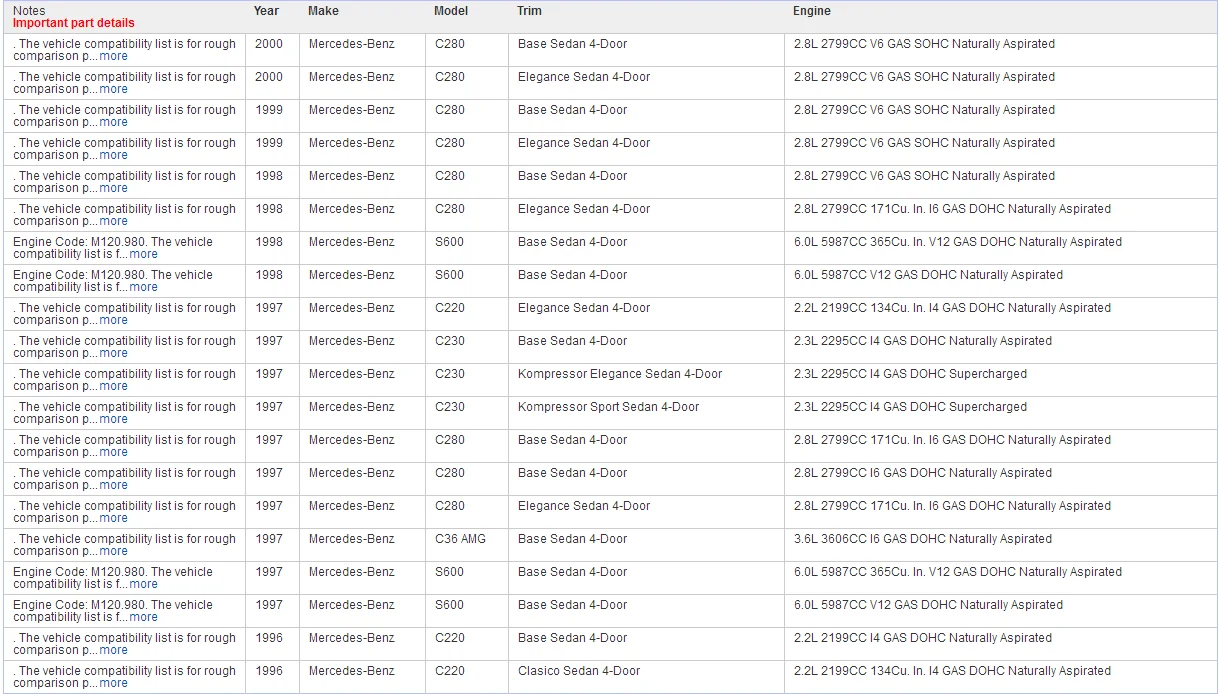This screenshot has width=1219, height=695.
Task: Select 'Mercedes-Benz' in Clasico Sedan row
Action: pos(352,671)
